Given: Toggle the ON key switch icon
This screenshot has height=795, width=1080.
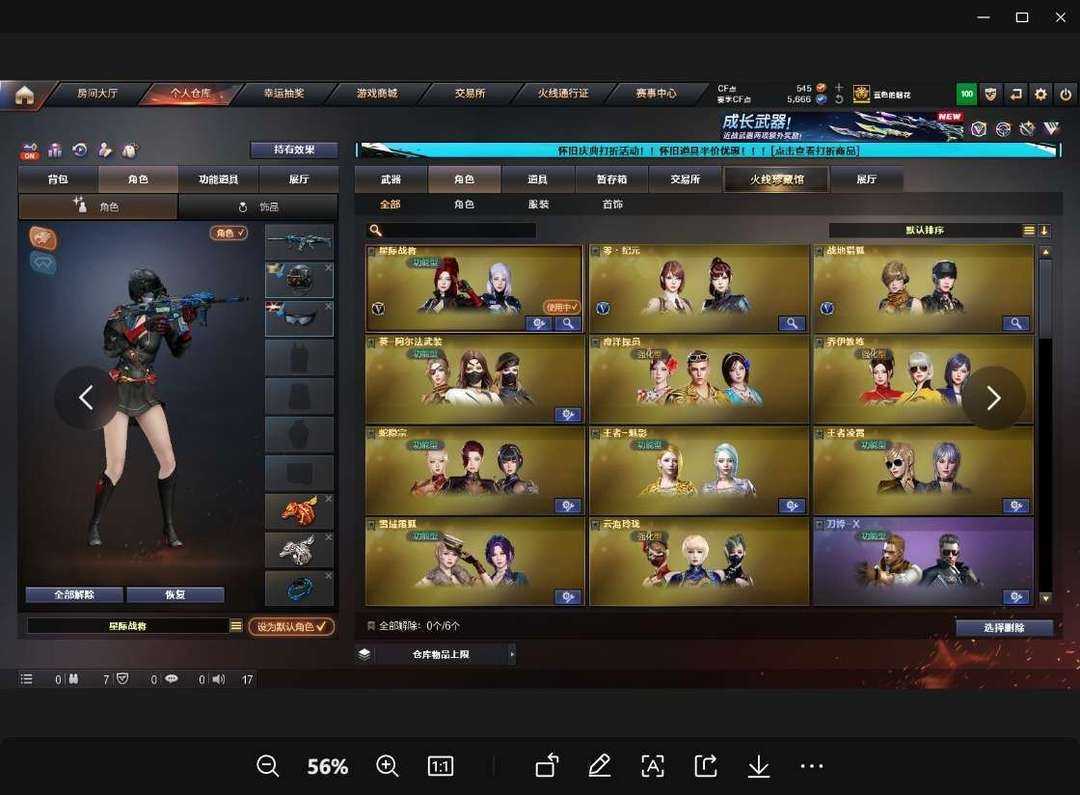Looking at the screenshot, I should 30,151.
